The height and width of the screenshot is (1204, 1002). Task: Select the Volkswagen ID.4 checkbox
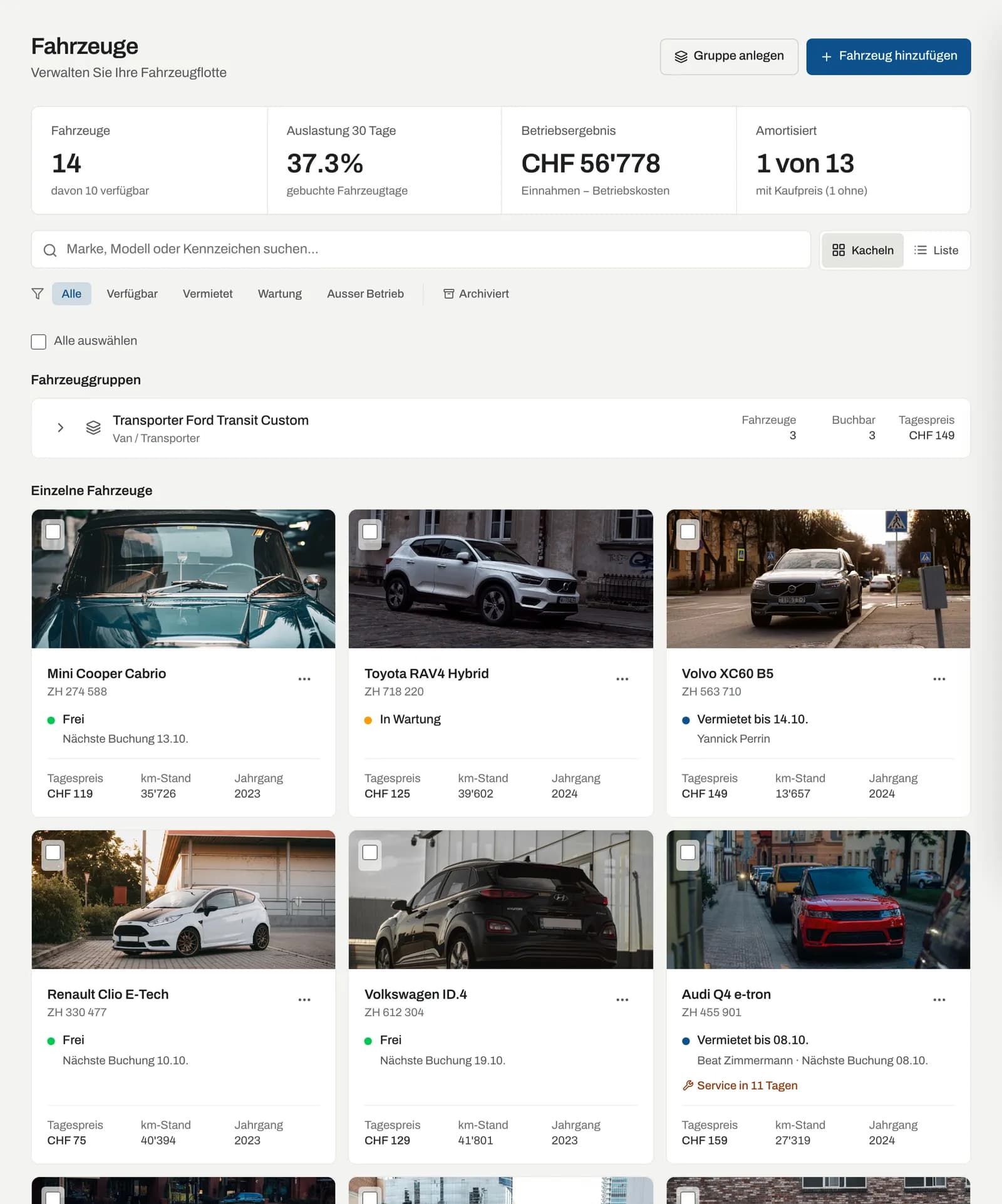point(370,852)
